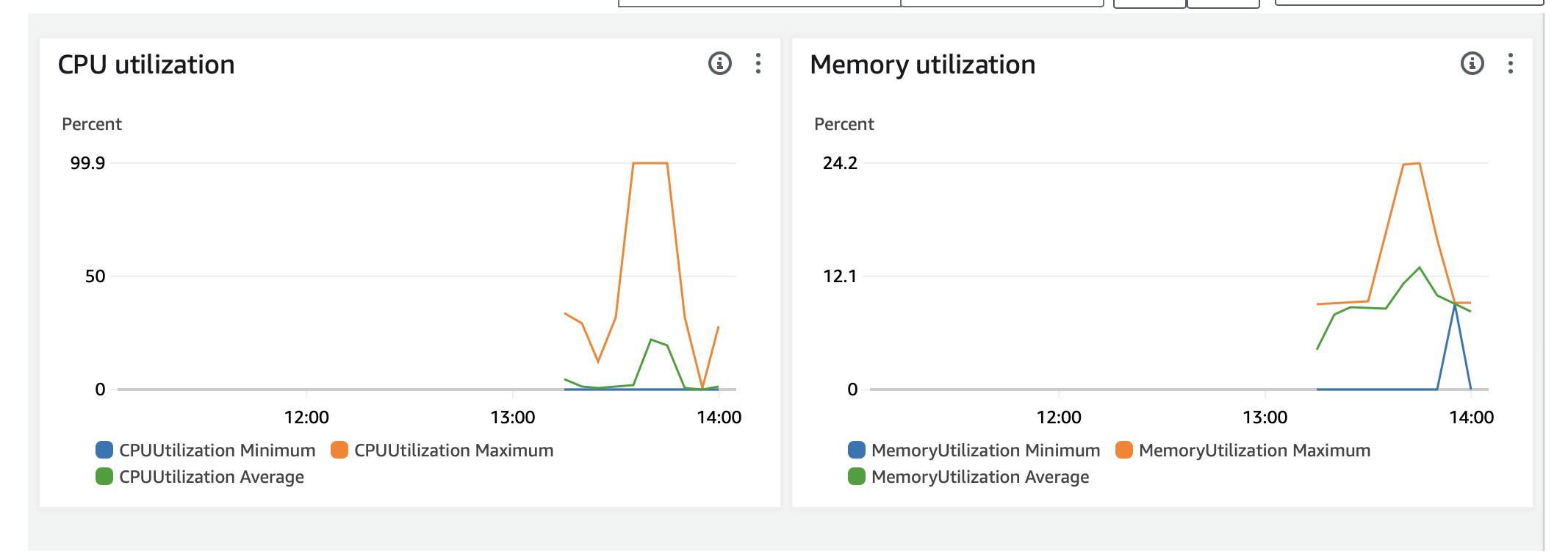Toggle the MemoryUtilization Average series label
Screen dimensions: 1568x560
tap(979, 477)
